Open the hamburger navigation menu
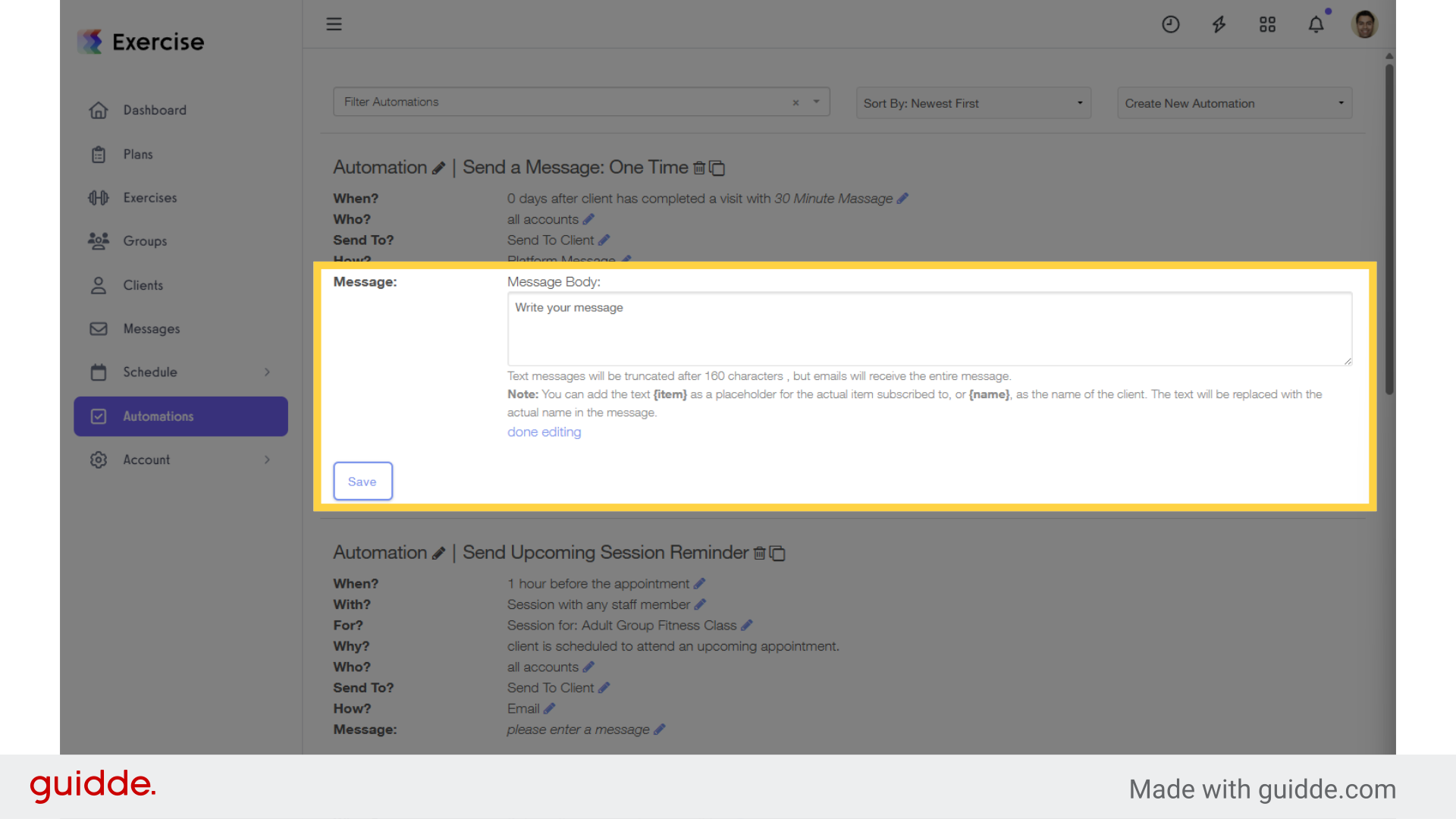The width and height of the screenshot is (1456, 819). coord(334,24)
